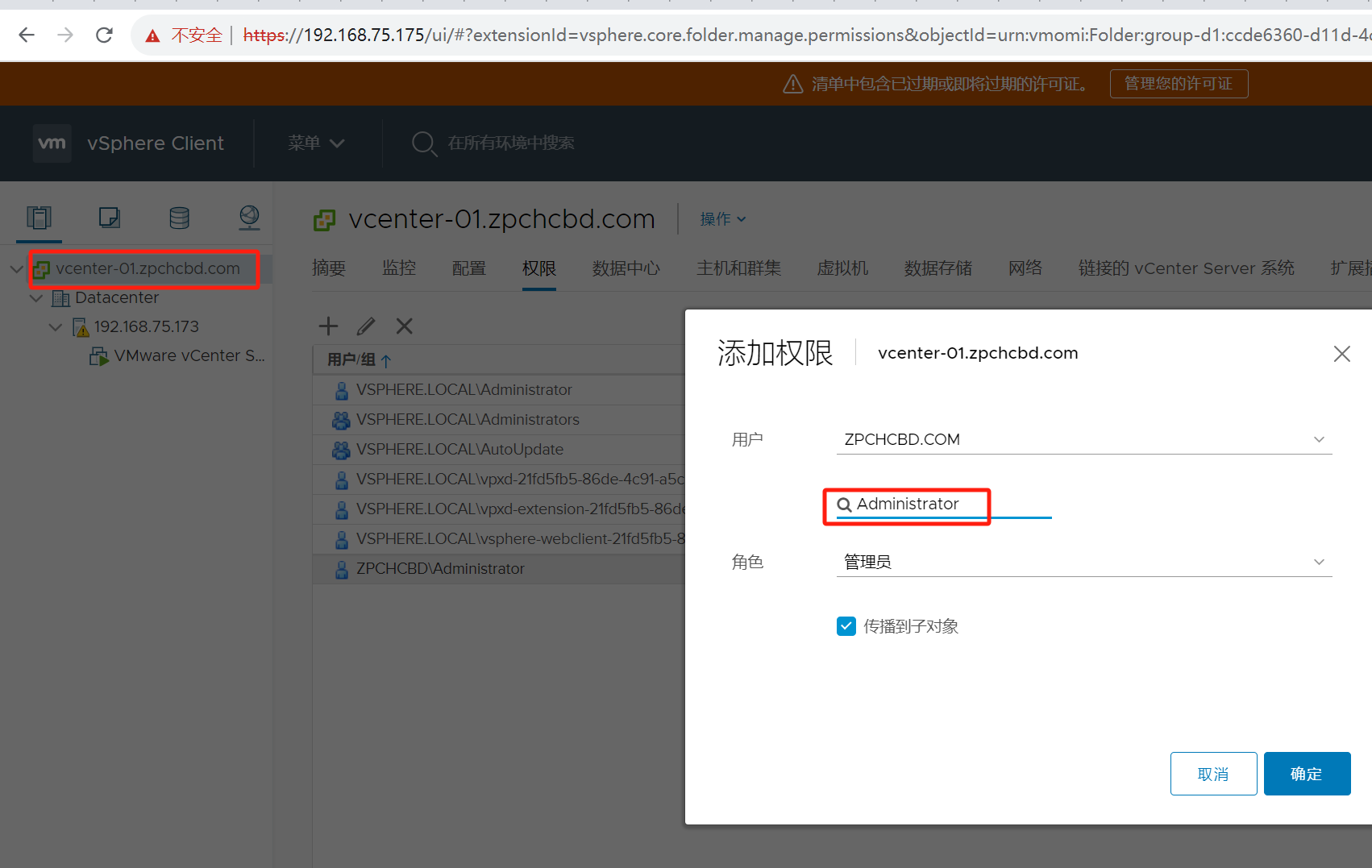Select the VSPHERE.LOCAL\vpxd-extension permission row
Image resolution: width=1372 pixels, height=868 pixels.
coord(499,509)
